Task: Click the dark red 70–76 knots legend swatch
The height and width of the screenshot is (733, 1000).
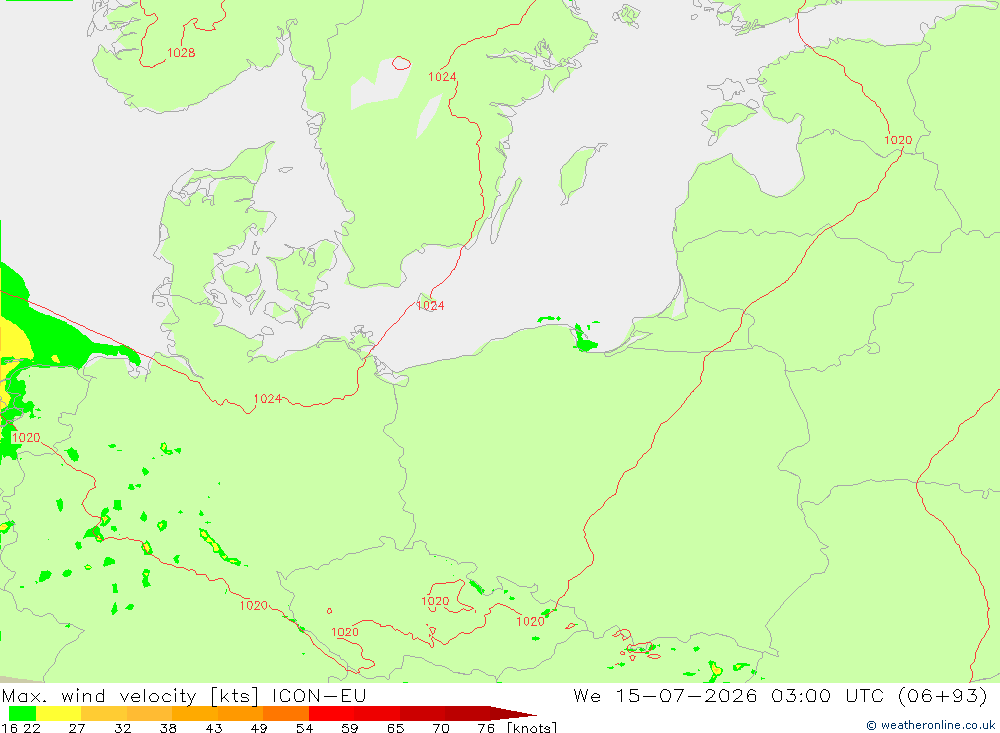Action: click(x=467, y=713)
